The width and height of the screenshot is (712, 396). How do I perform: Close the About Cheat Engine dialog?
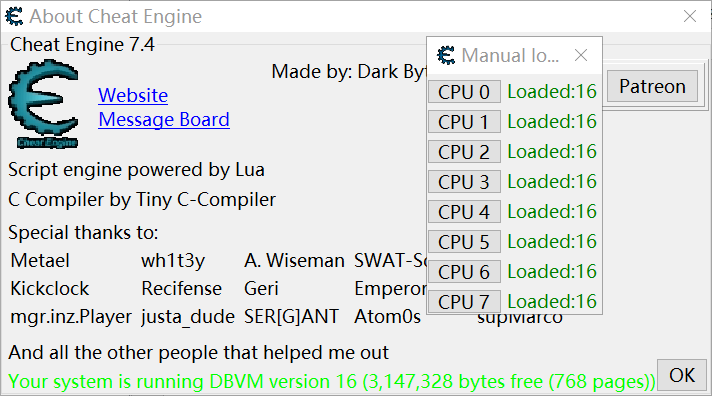[x=690, y=16]
